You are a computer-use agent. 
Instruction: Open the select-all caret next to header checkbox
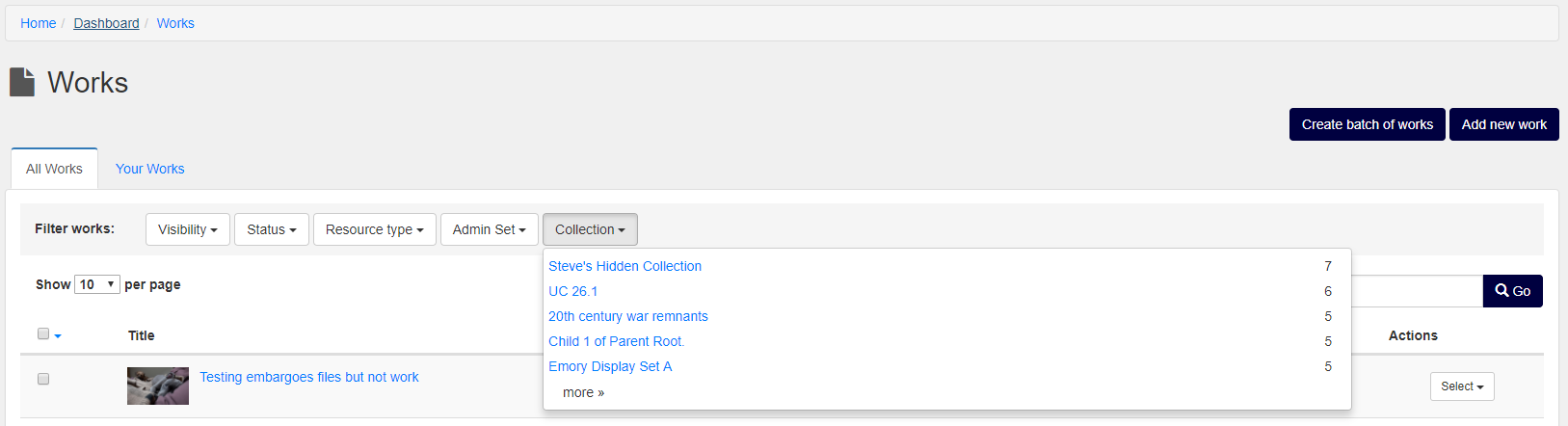coord(58,336)
